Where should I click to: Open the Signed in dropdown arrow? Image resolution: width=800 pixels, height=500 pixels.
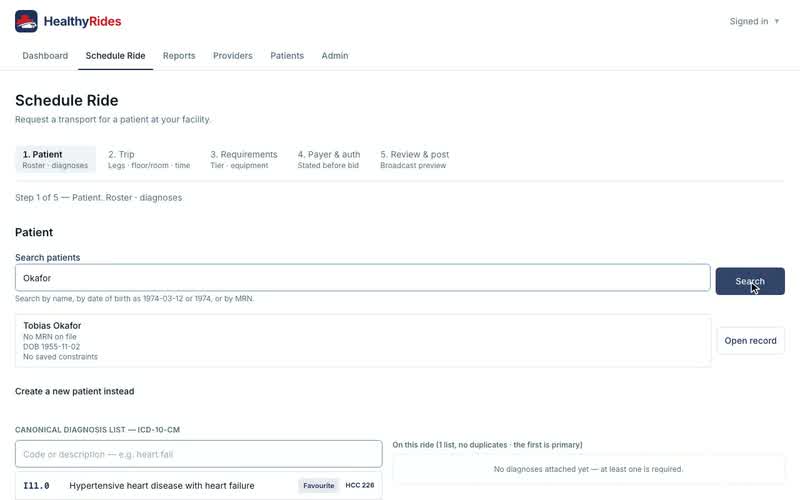click(777, 21)
